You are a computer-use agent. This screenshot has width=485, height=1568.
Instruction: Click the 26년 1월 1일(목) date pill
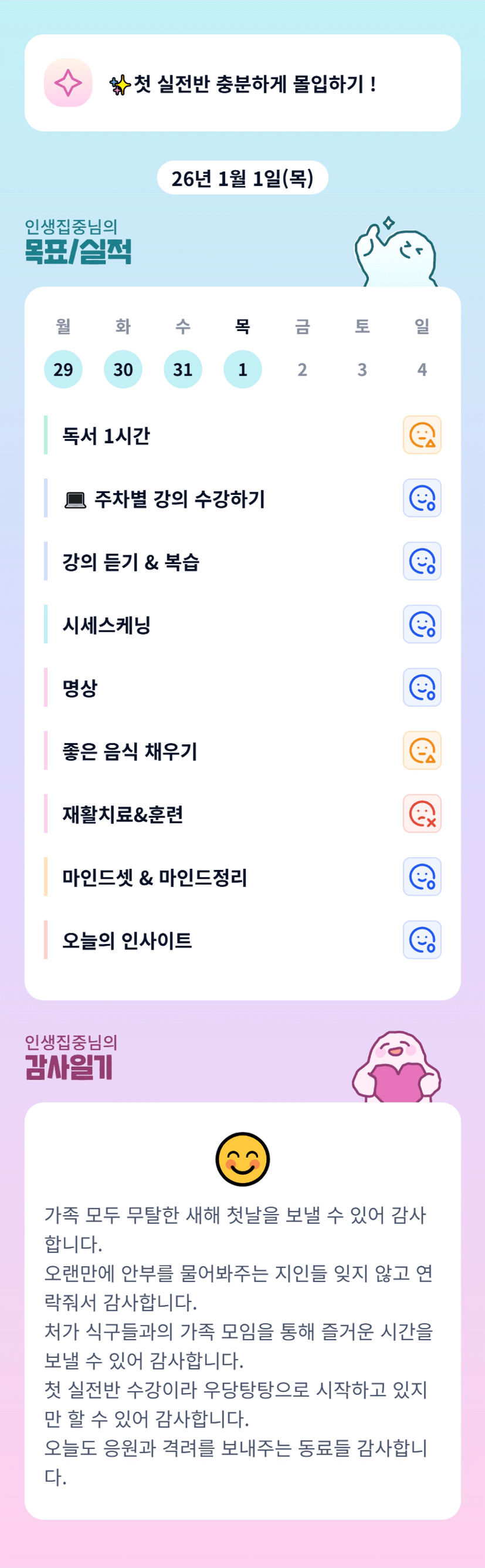[x=243, y=178]
